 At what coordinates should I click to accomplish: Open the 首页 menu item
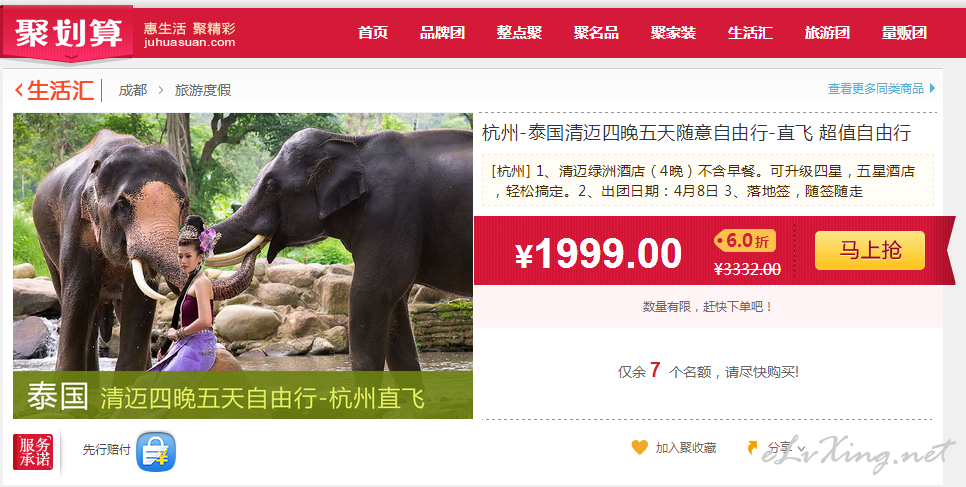tap(373, 33)
